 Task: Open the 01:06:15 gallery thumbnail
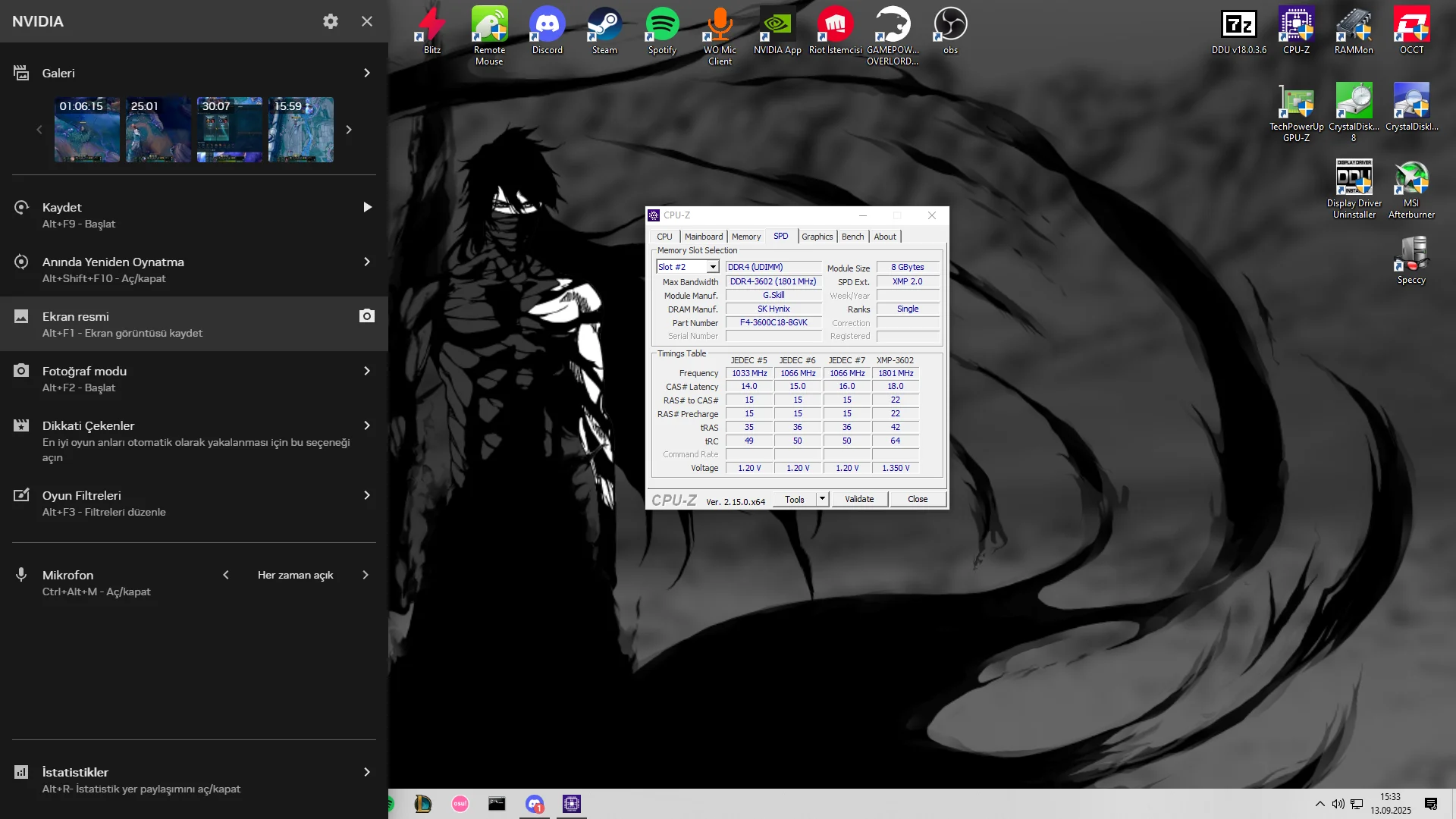tap(86, 130)
